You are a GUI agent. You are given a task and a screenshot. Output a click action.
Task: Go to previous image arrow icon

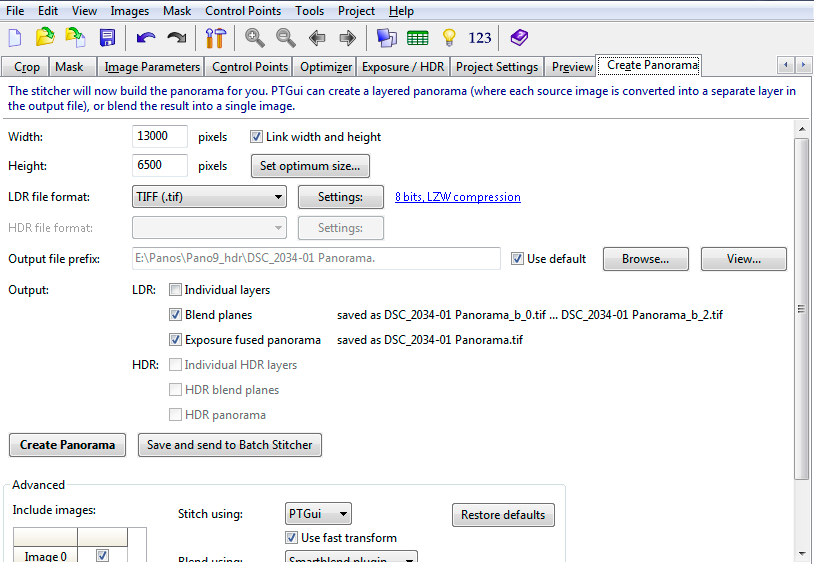317,38
